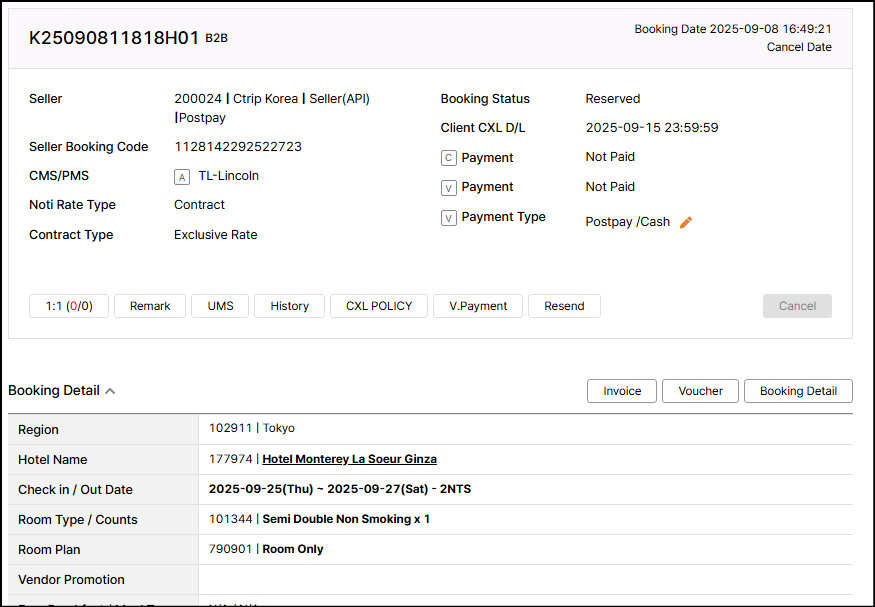Open the Invoice button
Screen dimensions: 875x607
(622, 391)
